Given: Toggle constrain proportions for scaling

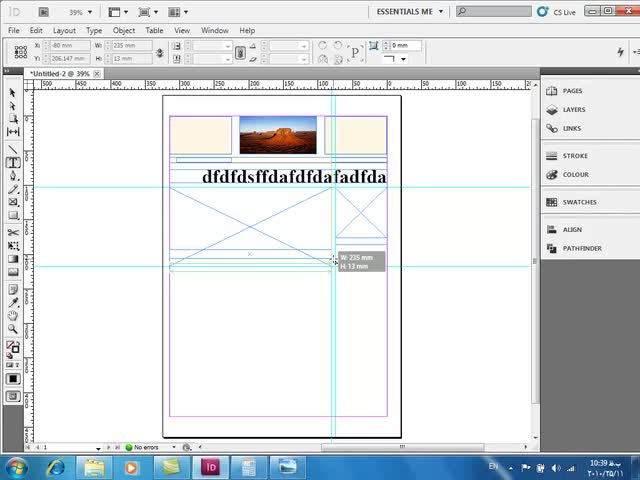Looking at the screenshot, I should [x=240, y=52].
